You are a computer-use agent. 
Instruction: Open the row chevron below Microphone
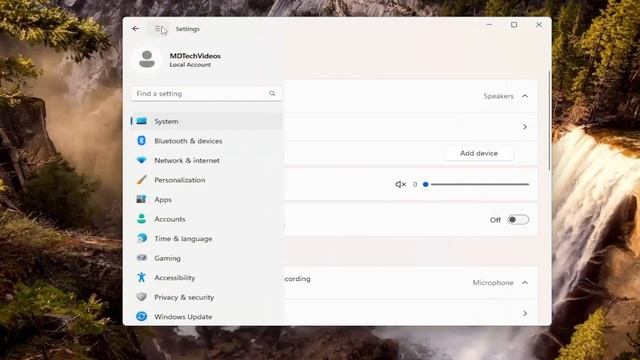tap(525, 313)
